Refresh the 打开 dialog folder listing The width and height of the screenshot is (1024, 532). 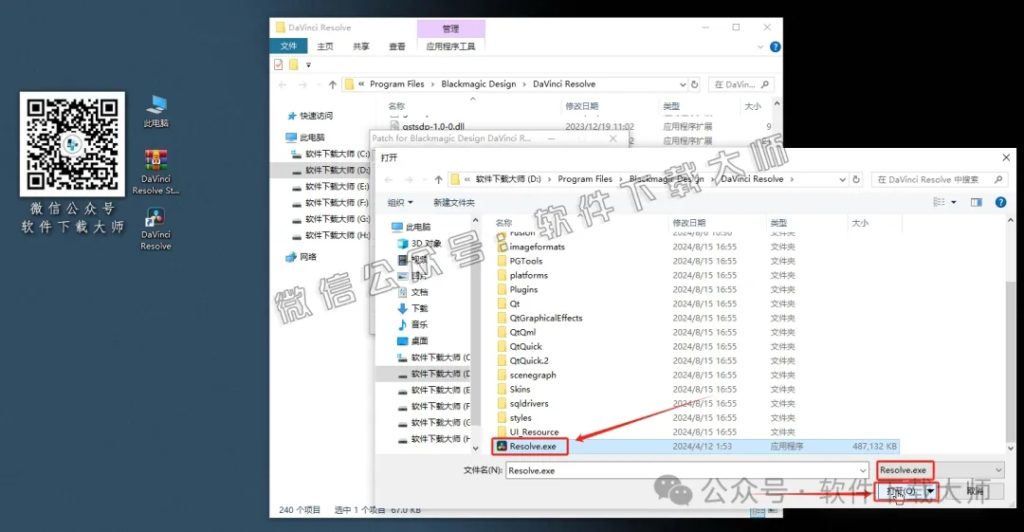coord(856,180)
